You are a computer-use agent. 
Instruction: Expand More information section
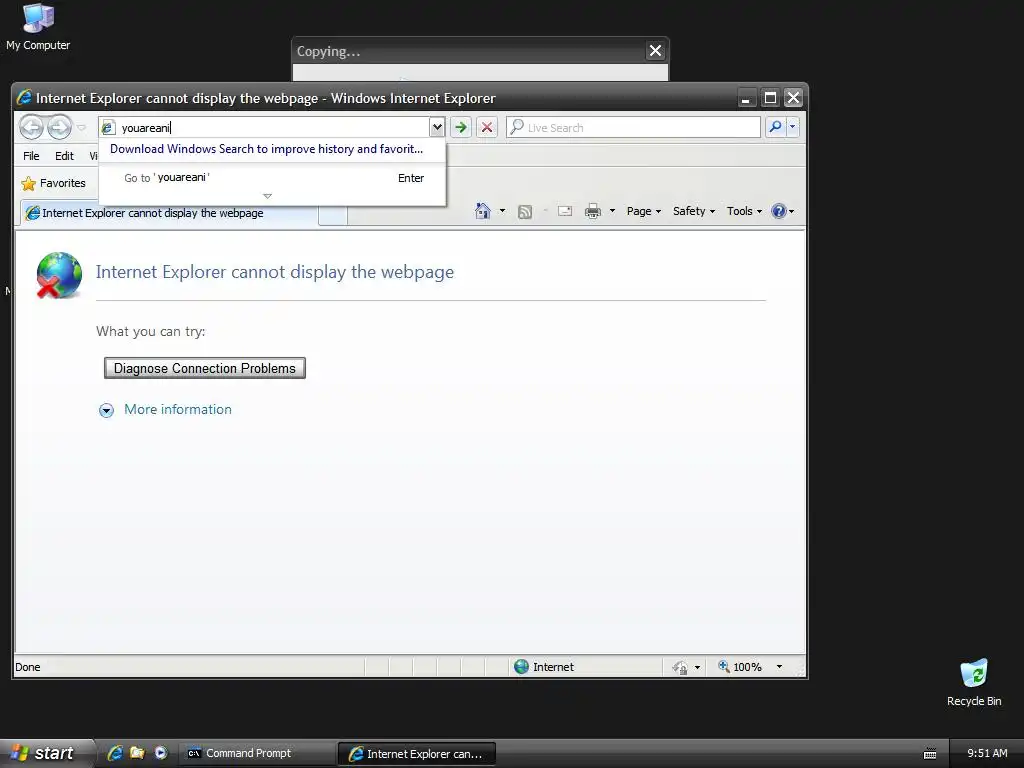coord(106,410)
